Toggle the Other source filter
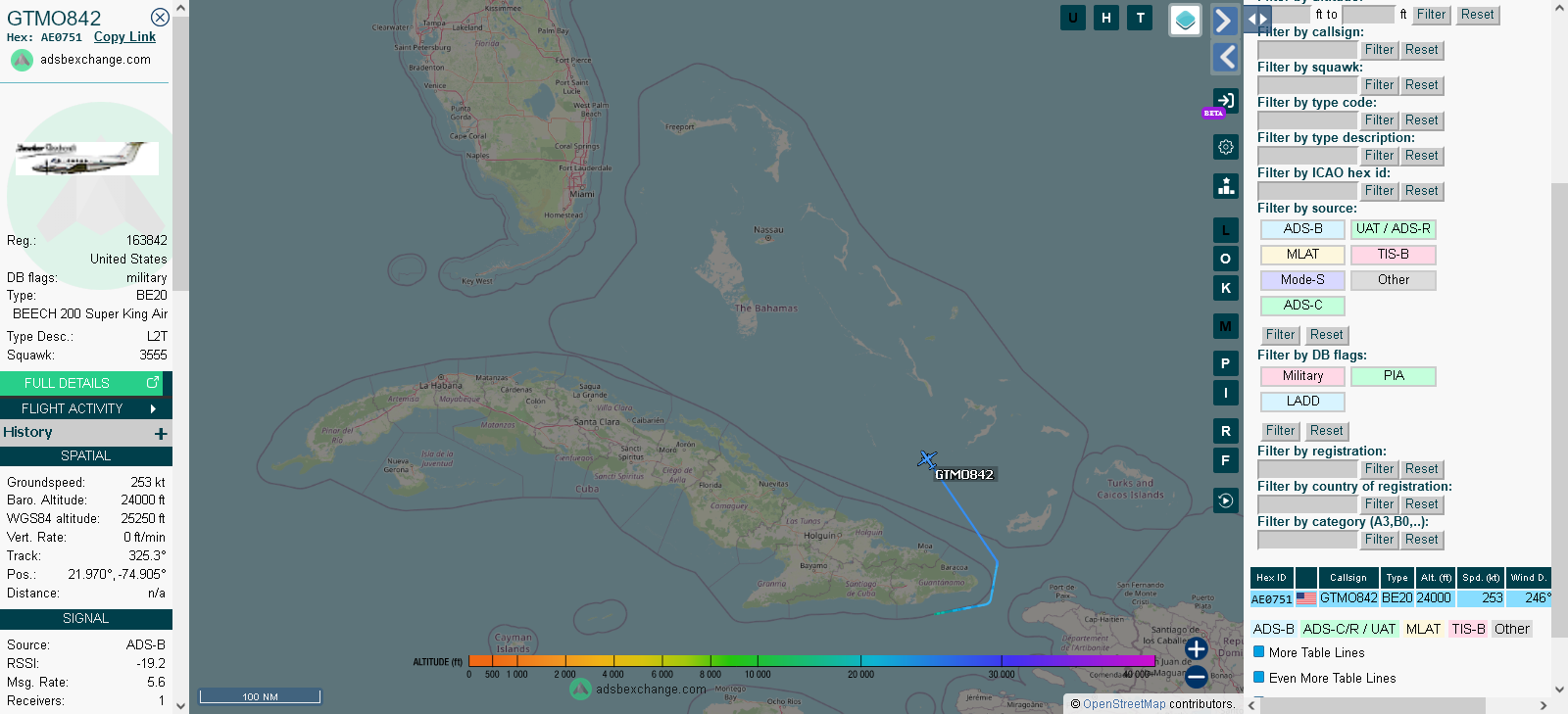 [x=1393, y=280]
